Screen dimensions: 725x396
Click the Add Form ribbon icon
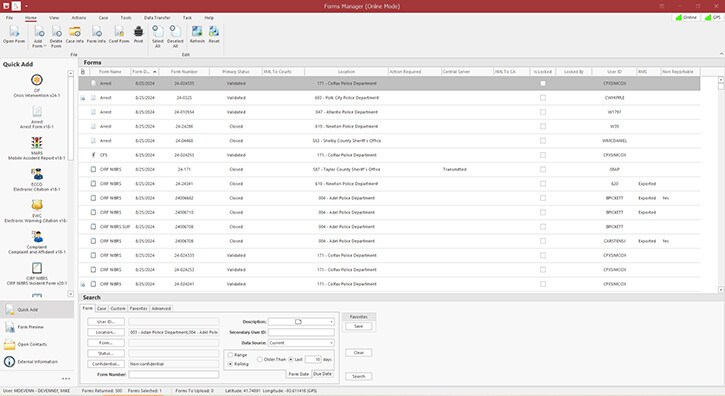[39, 31]
